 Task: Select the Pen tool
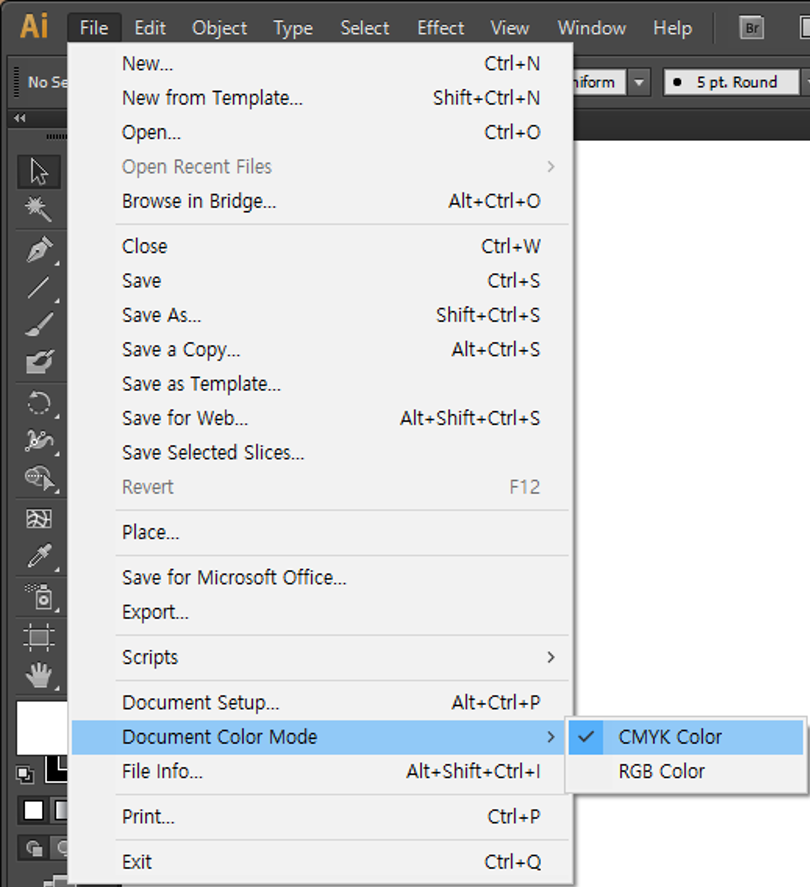pyautogui.click(x=38, y=249)
